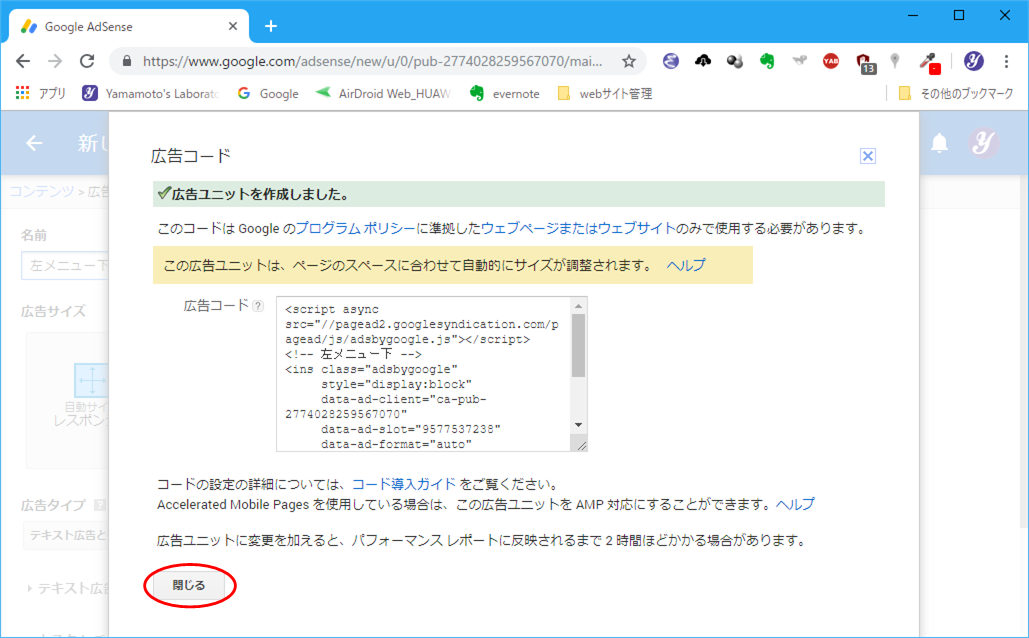Click the eyedropper extension icon
The height and width of the screenshot is (638, 1029).
point(930,63)
